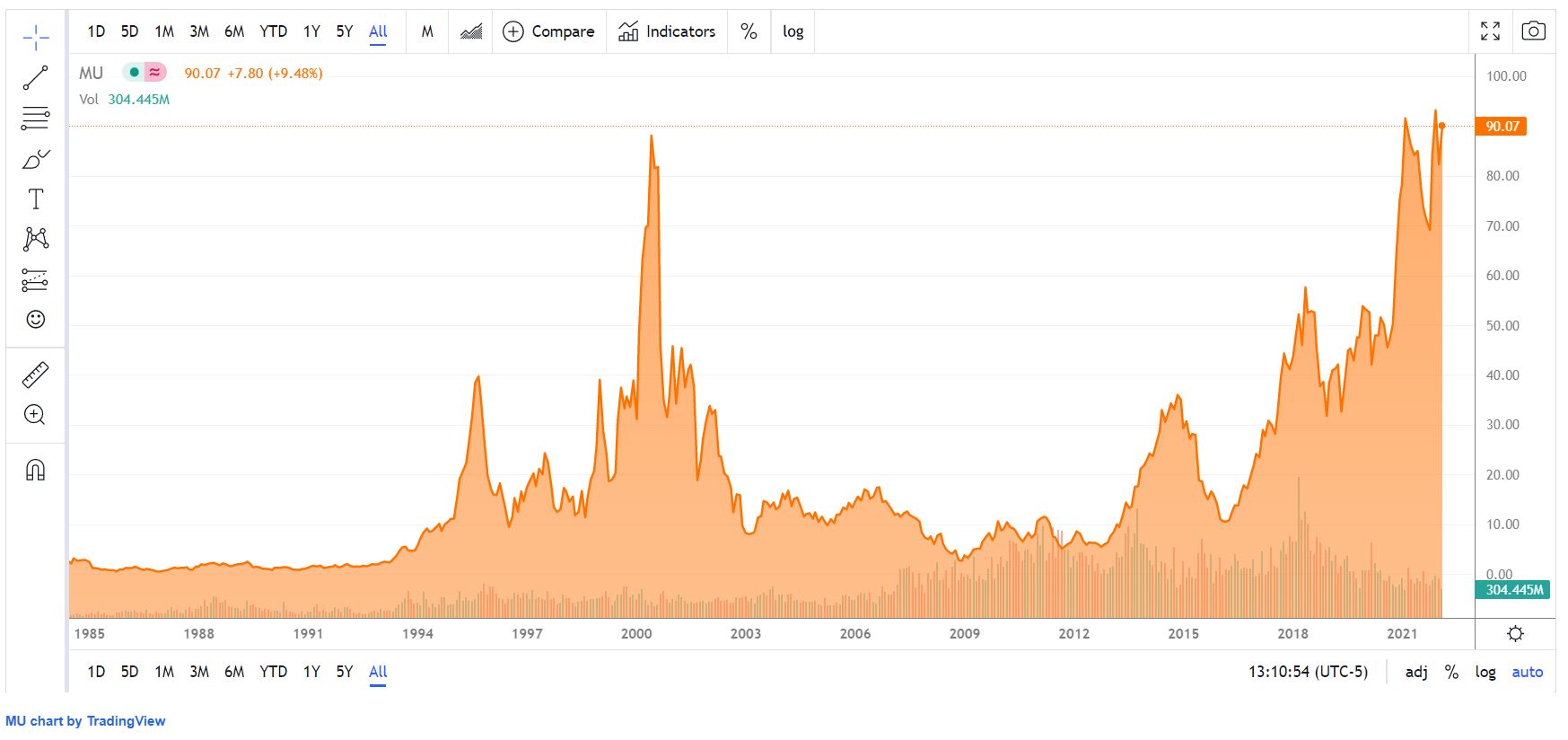Click the 2000 label on time axis
Viewport: 1568px width, 740px height.
[x=636, y=634]
